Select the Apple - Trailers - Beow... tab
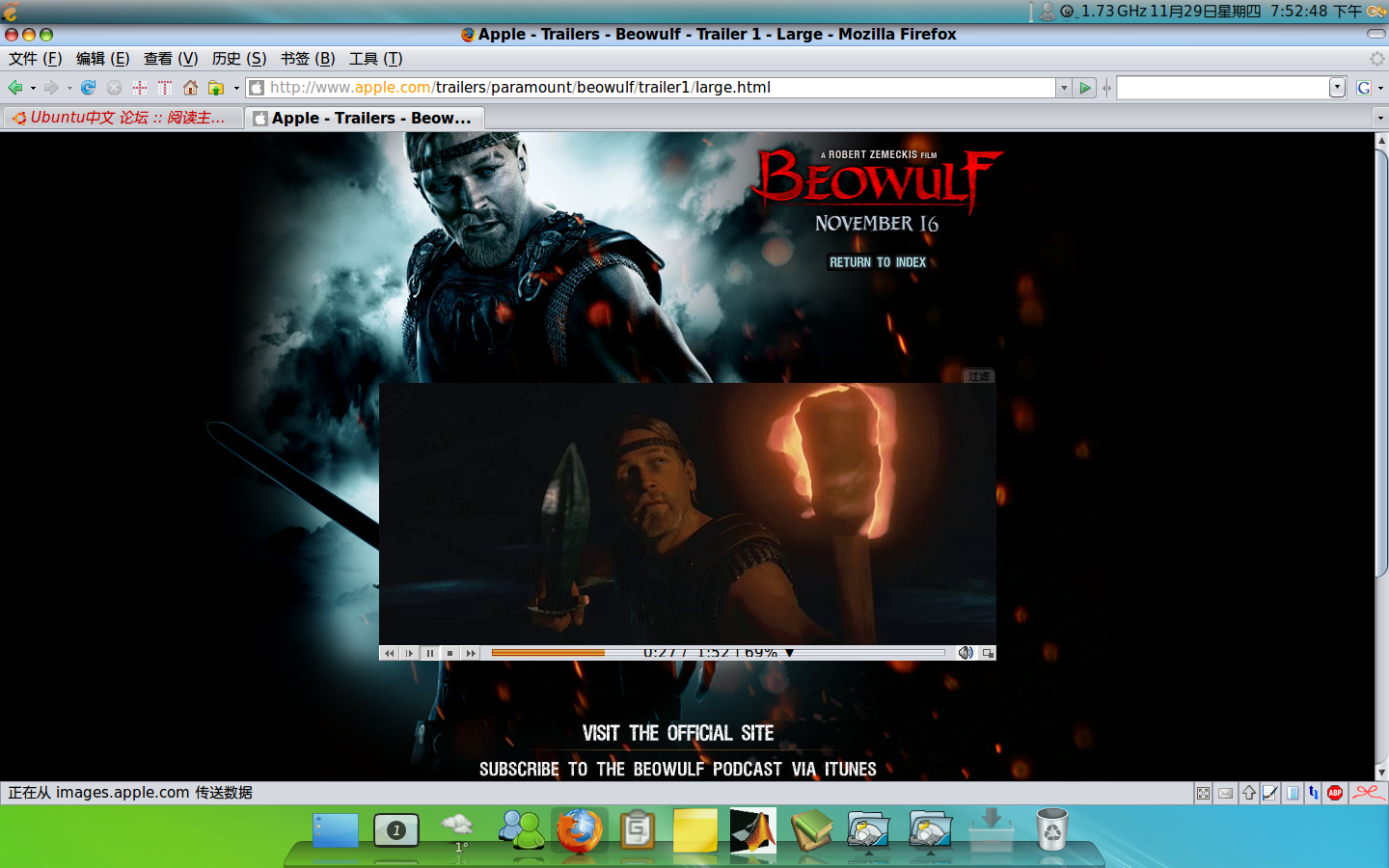 click(365, 118)
